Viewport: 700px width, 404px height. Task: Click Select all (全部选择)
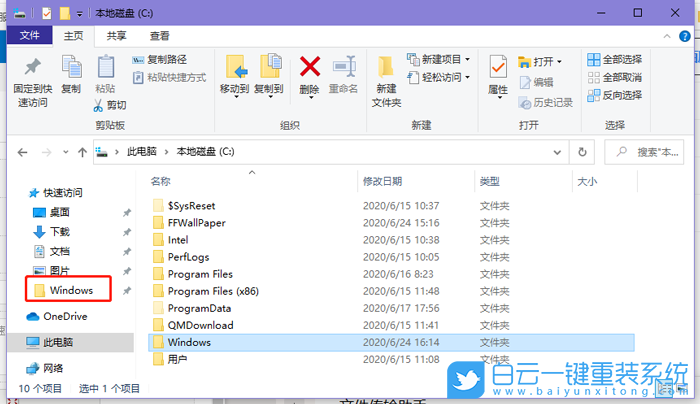click(614, 59)
